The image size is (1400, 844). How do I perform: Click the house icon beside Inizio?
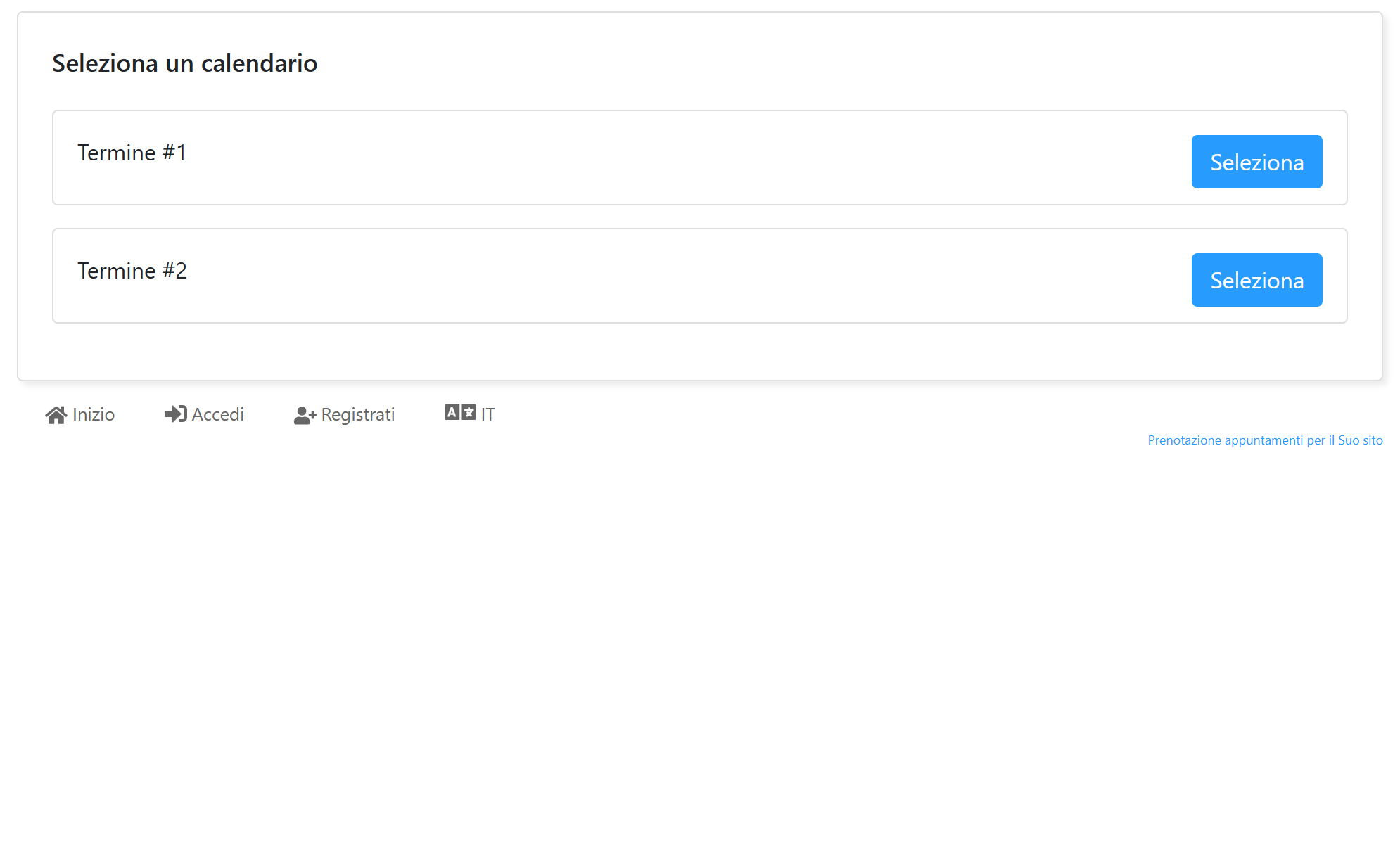56,415
